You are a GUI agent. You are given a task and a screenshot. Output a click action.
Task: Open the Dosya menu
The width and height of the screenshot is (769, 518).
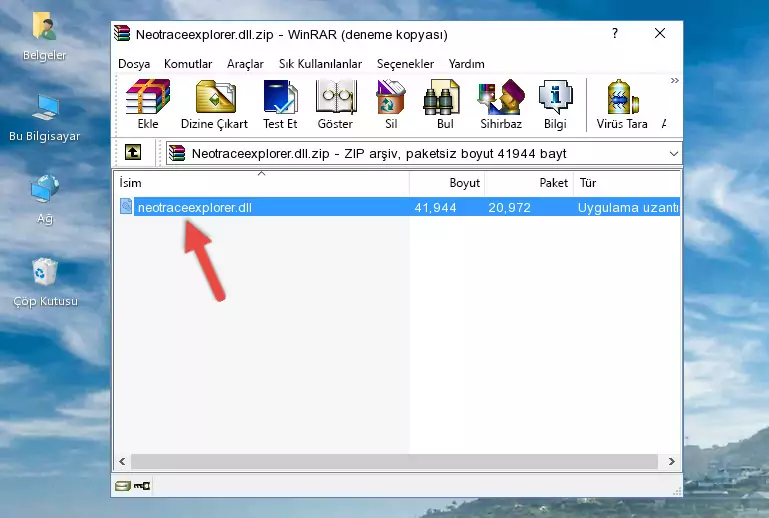click(x=134, y=64)
